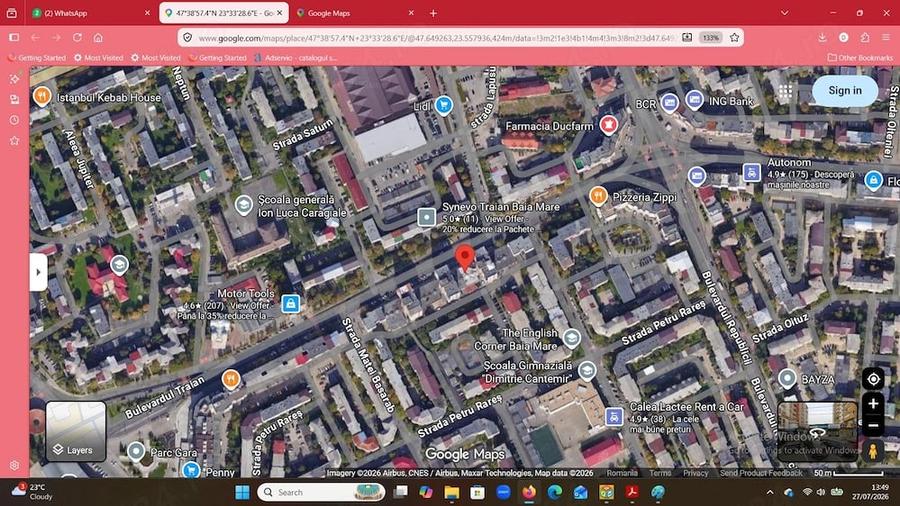This screenshot has height=506, width=900.
Task: Select ING Bank marker
Action: coord(694,100)
